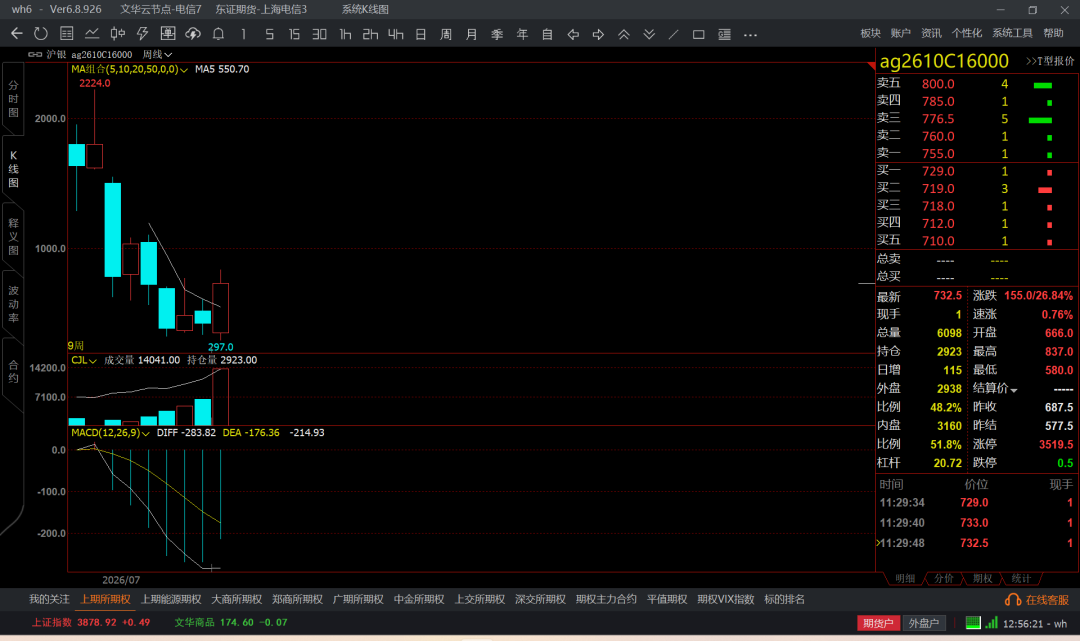
Task: Click the back arrow in toolbar
Action: pyautogui.click(x=17, y=34)
